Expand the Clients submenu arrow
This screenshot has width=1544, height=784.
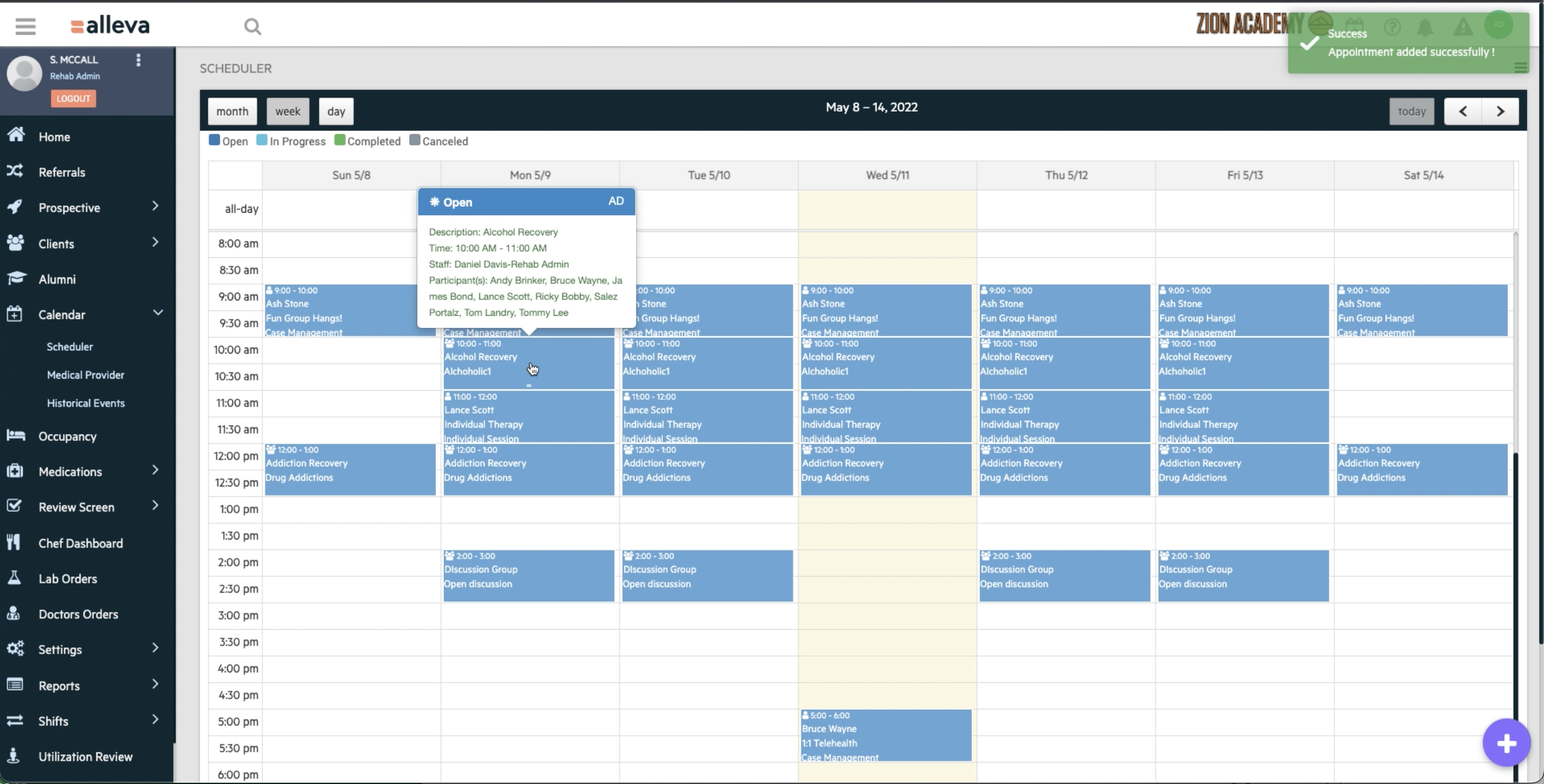[155, 243]
